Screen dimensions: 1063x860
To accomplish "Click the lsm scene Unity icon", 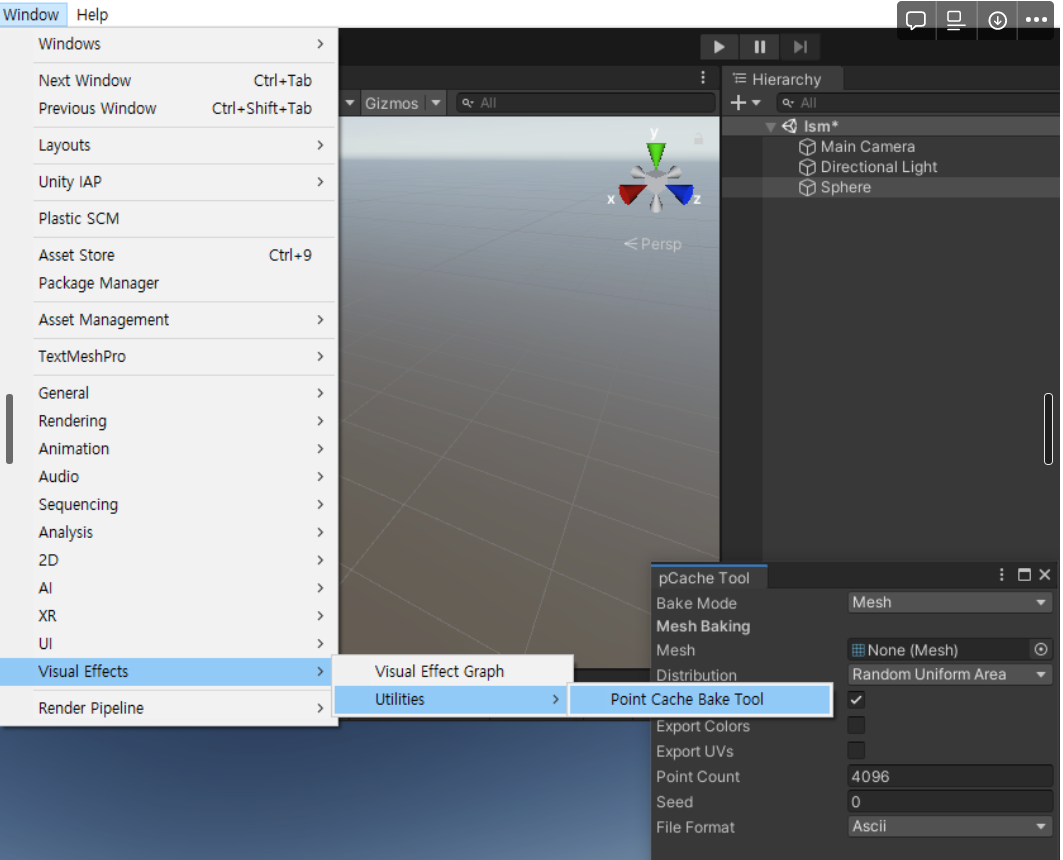I will coord(789,126).
